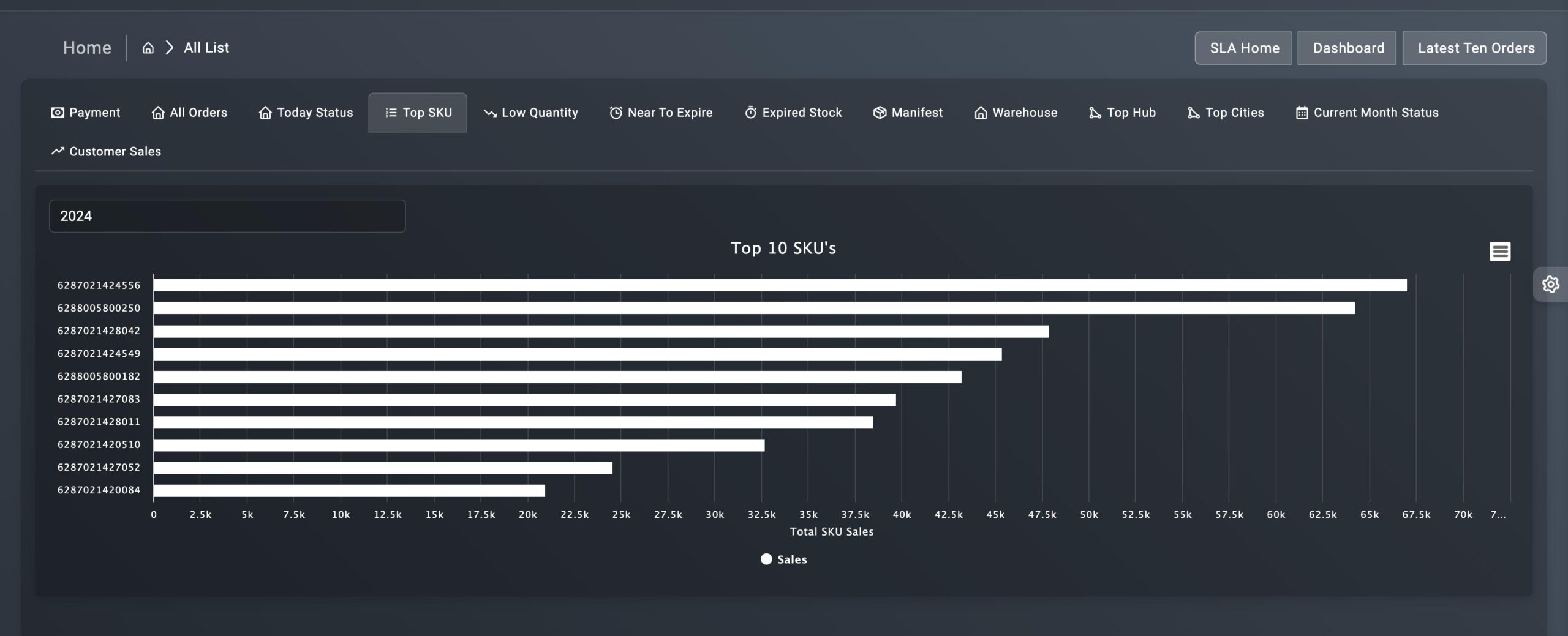Click the Latest Ten Orders button

(x=1475, y=47)
